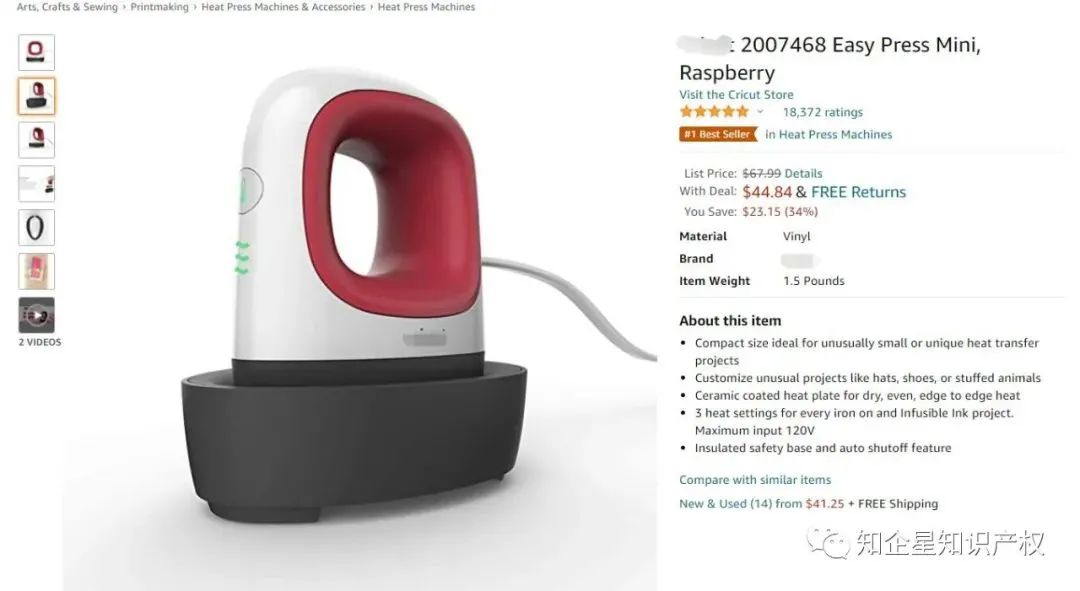Select the third product thumbnail image

click(37, 140)
